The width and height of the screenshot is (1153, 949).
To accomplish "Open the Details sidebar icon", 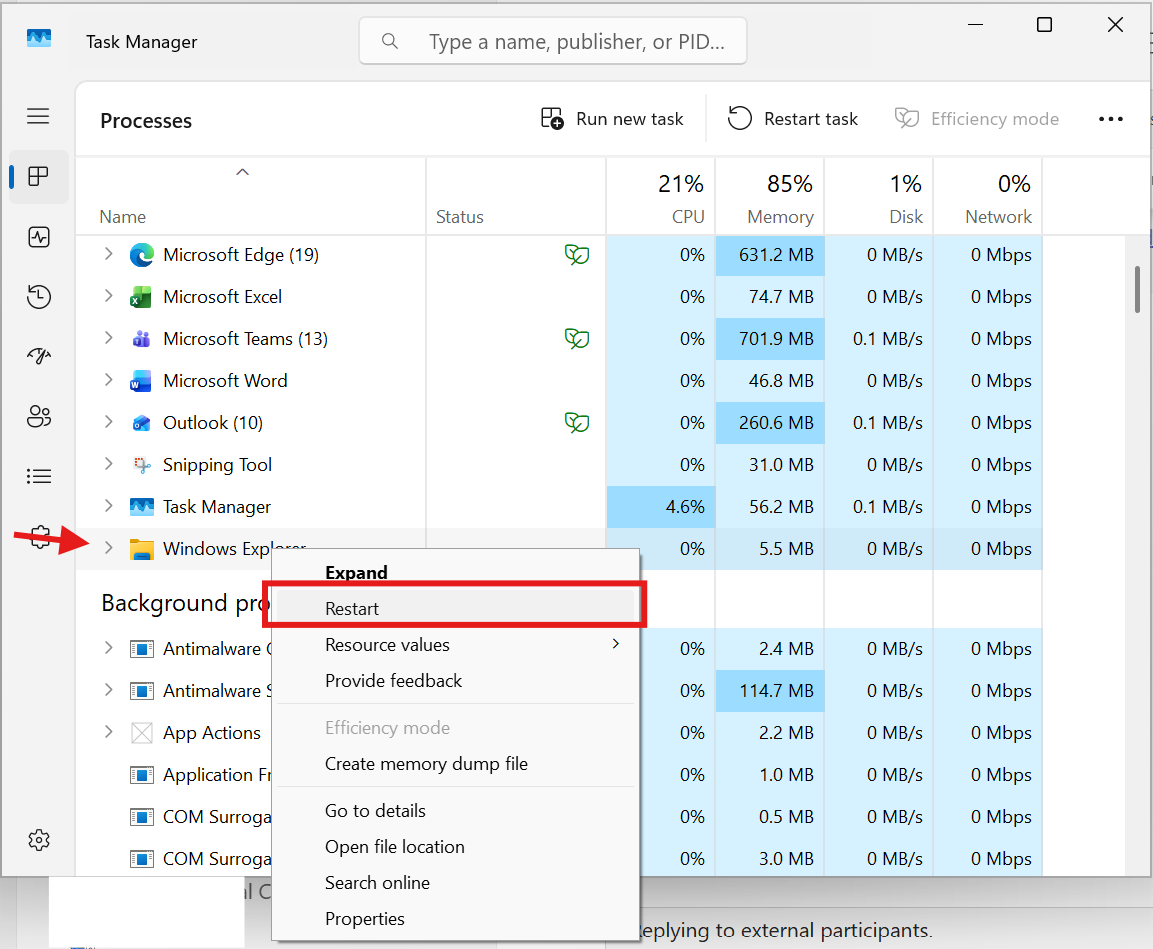I will [38, 476].
